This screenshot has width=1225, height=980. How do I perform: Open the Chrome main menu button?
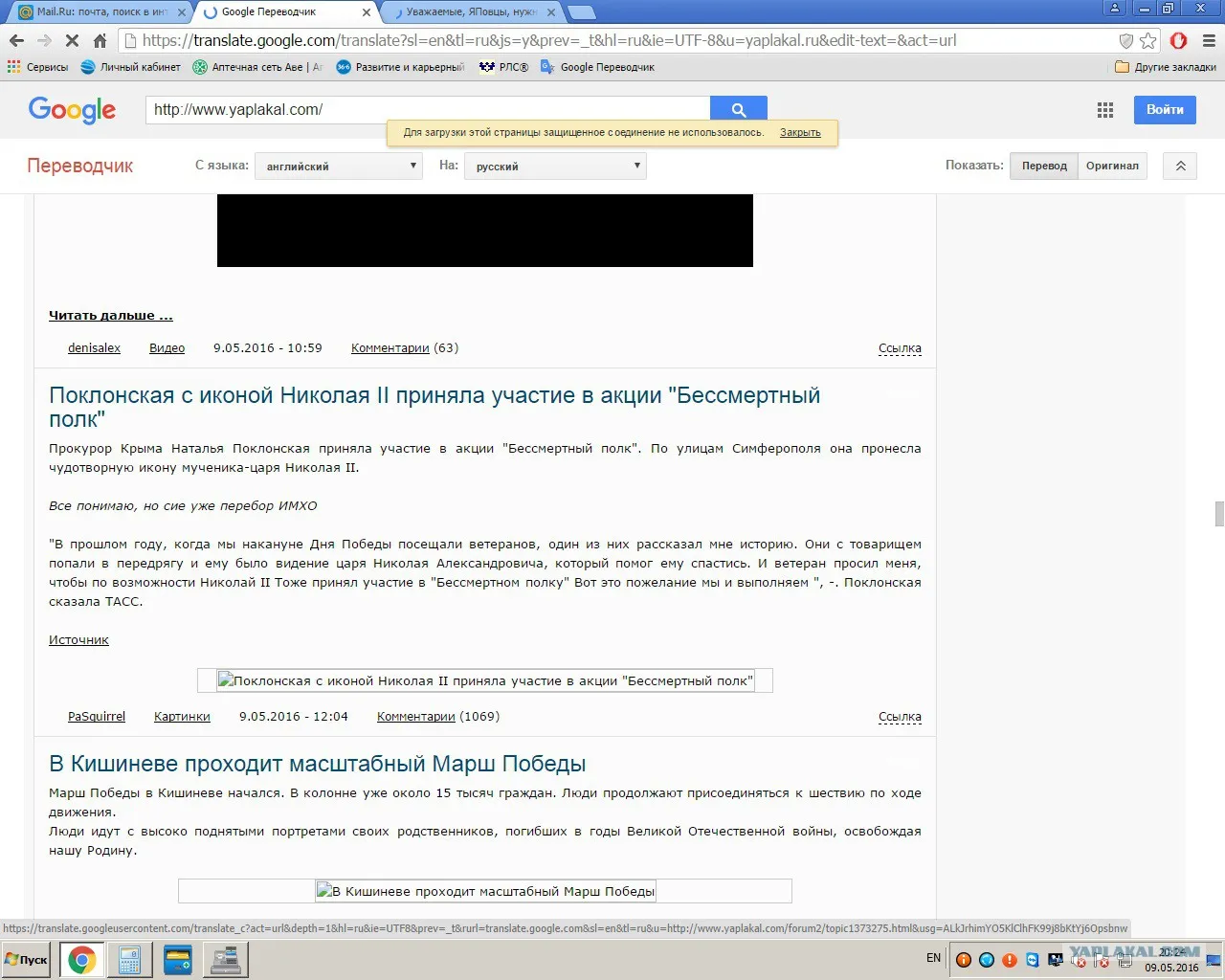1209,41
